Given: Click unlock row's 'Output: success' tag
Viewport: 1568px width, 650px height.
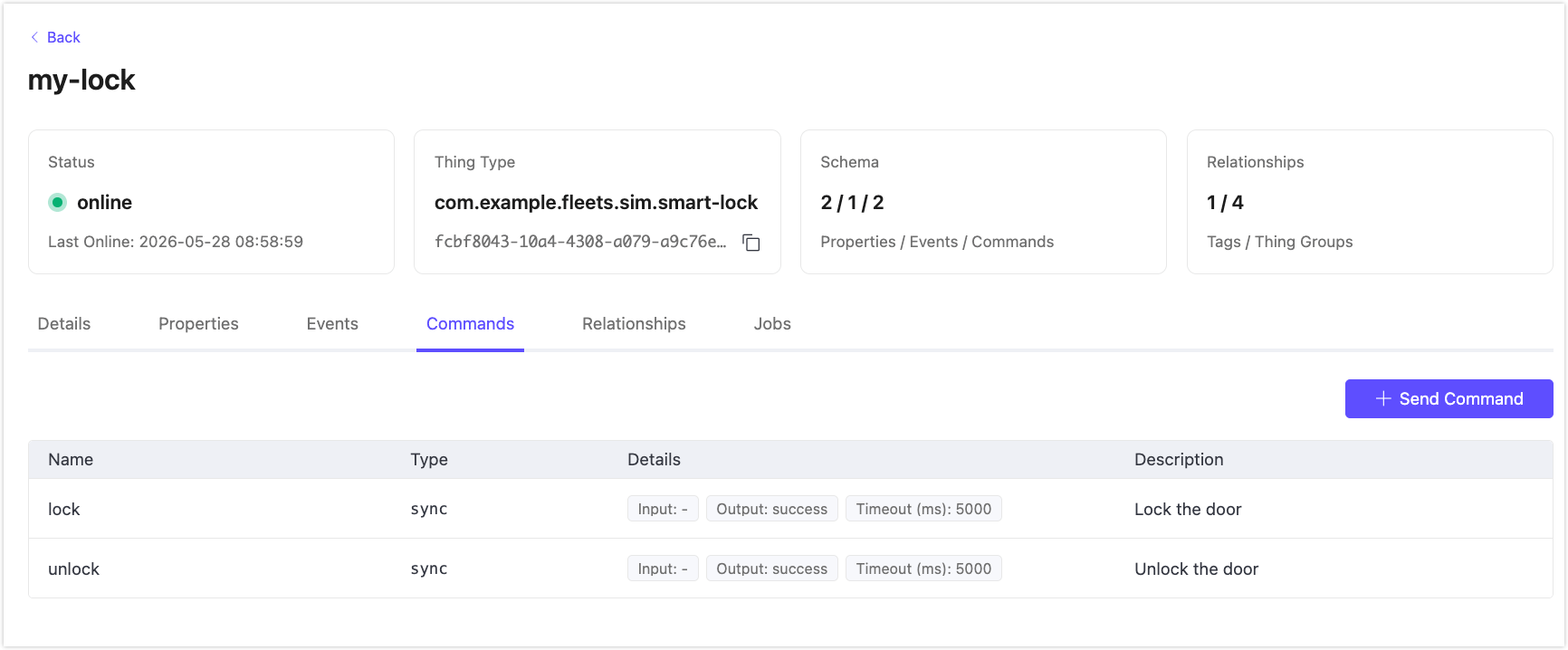Looking at the screenshot, I should (772, 569).
